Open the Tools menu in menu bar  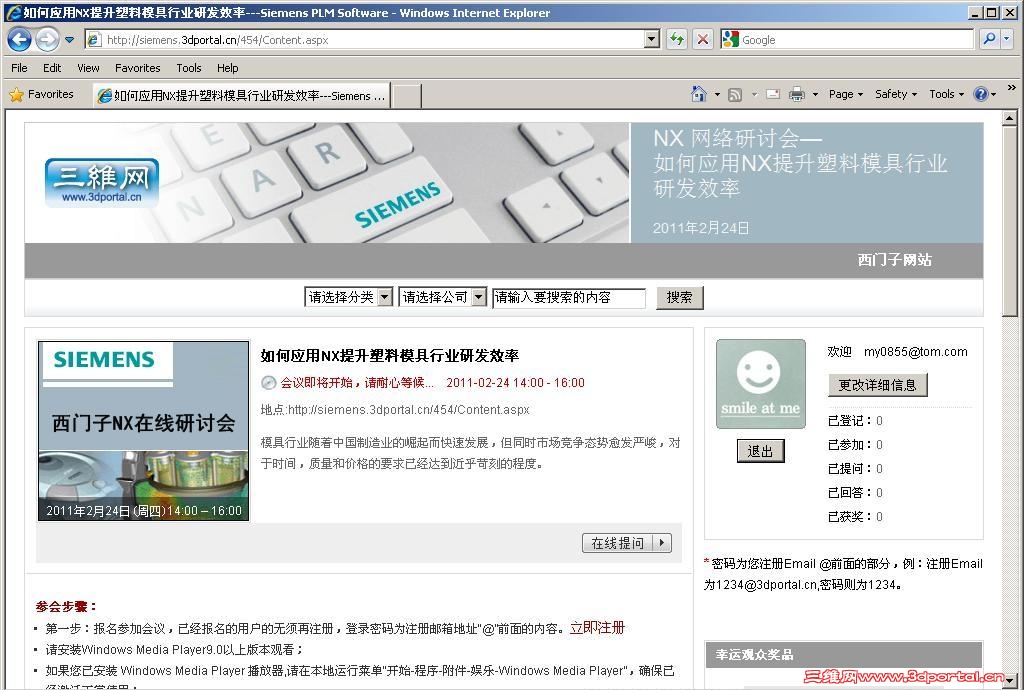pos(189,68)
